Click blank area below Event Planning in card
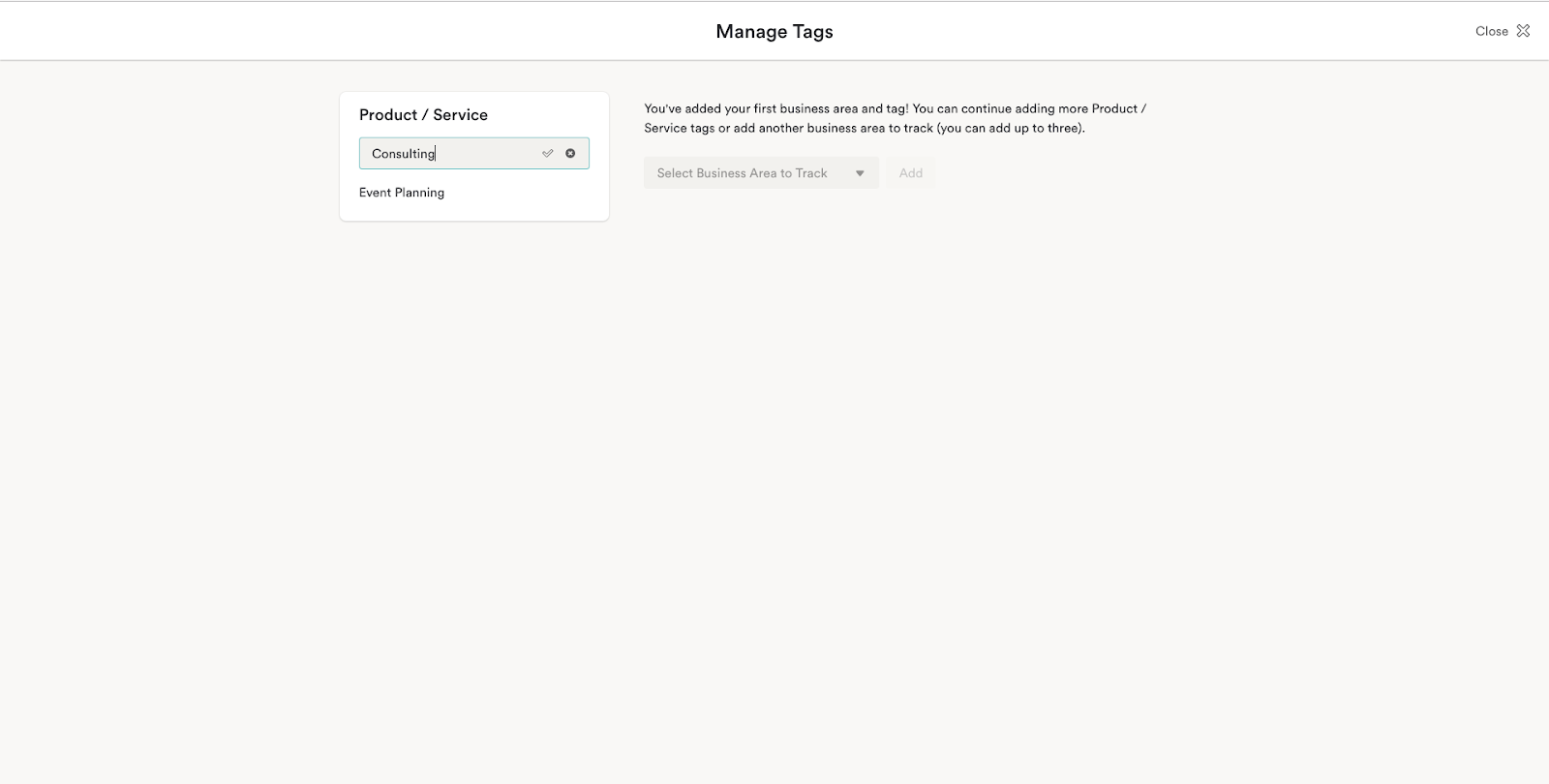Image resolution: width=1549 pixels, height=784 pixels. (474, 211)
